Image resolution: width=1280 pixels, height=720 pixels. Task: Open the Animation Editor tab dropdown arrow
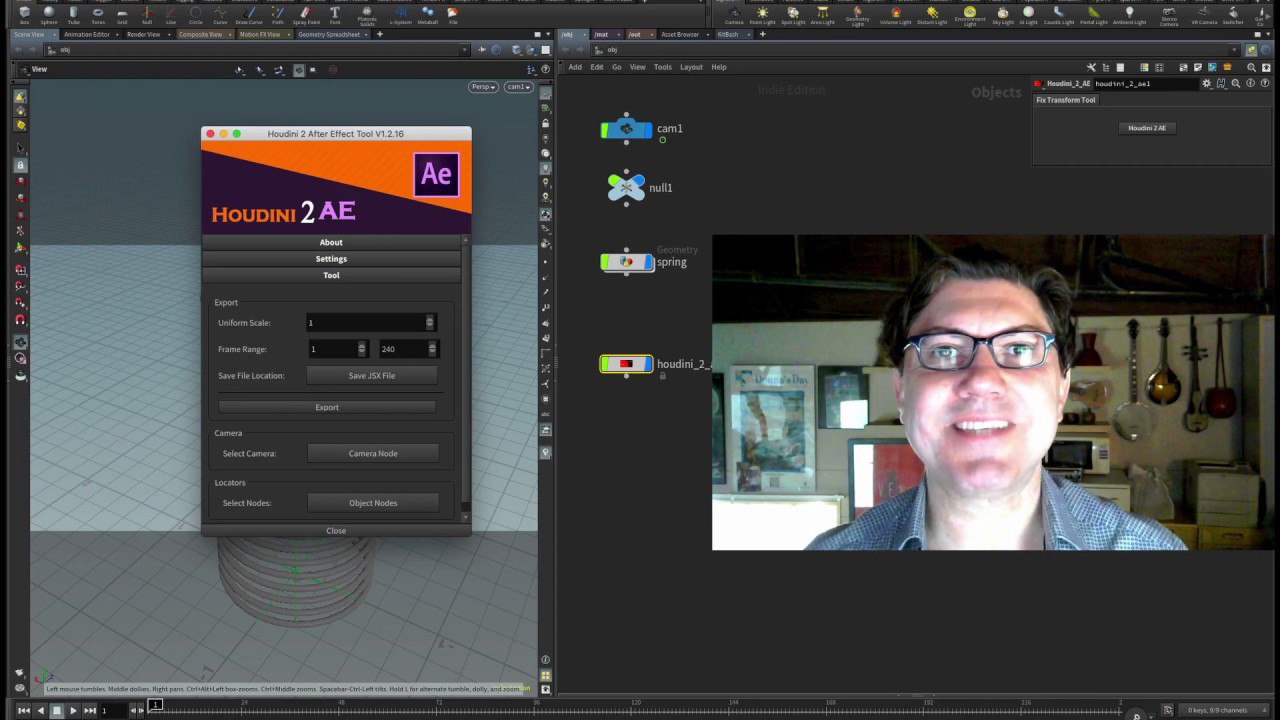tap(116, 35)
